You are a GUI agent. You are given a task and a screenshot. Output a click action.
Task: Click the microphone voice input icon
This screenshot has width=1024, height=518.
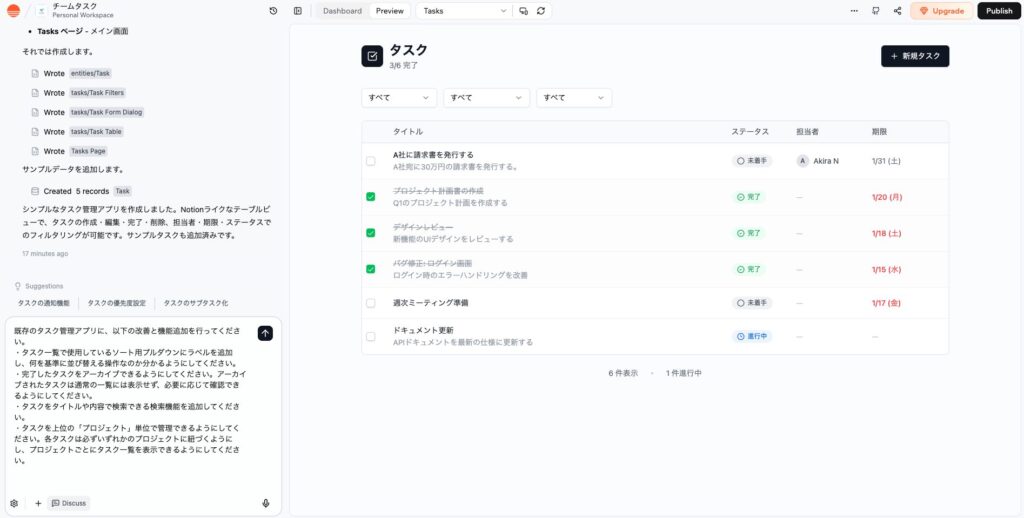266,503
